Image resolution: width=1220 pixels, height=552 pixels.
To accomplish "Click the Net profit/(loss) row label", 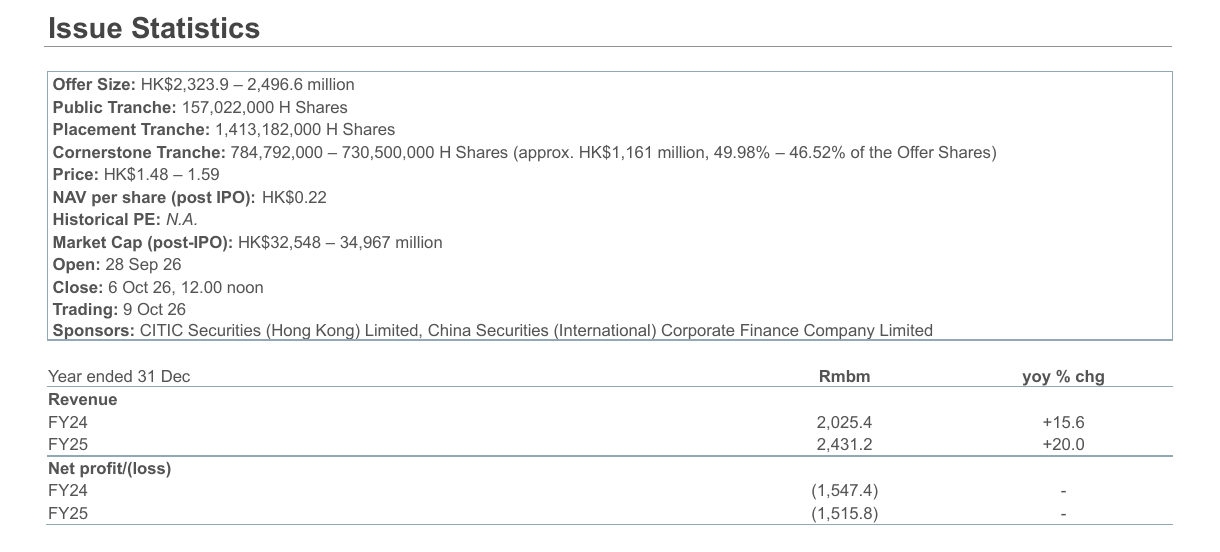I will click(109, 468).
